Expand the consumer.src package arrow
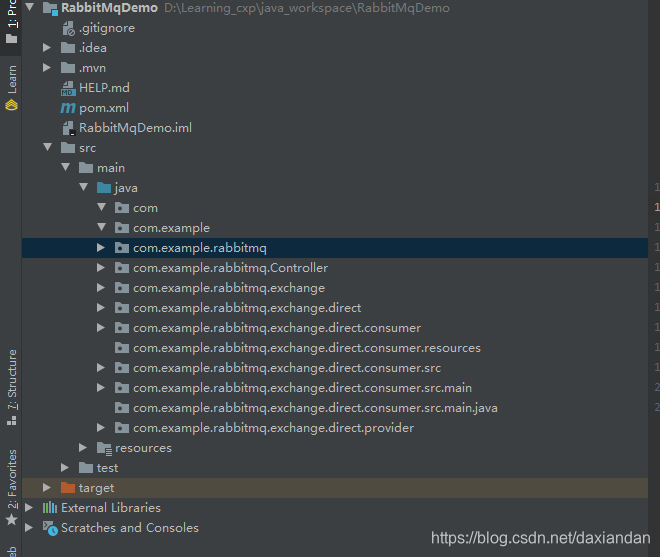Screen dimensions: 660x557 [101, 368]
